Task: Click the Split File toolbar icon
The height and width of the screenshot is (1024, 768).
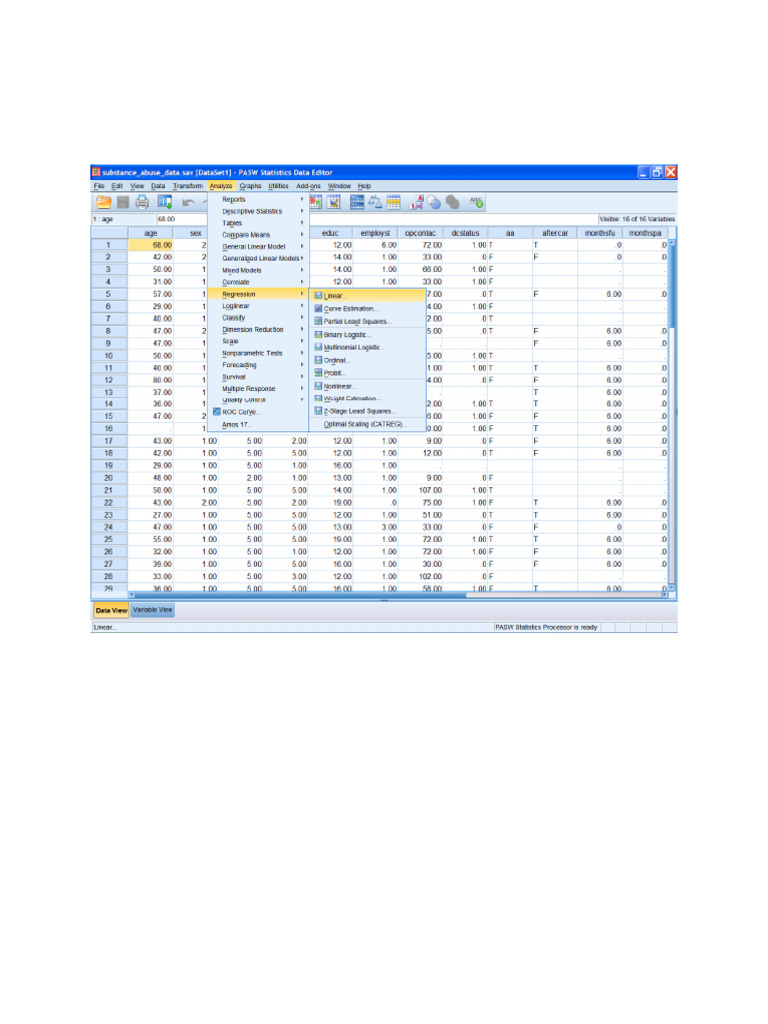Action: point(357,202)
